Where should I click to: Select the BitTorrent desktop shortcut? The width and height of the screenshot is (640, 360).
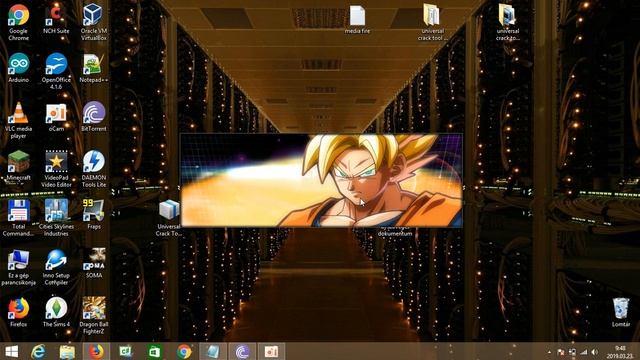93,117
